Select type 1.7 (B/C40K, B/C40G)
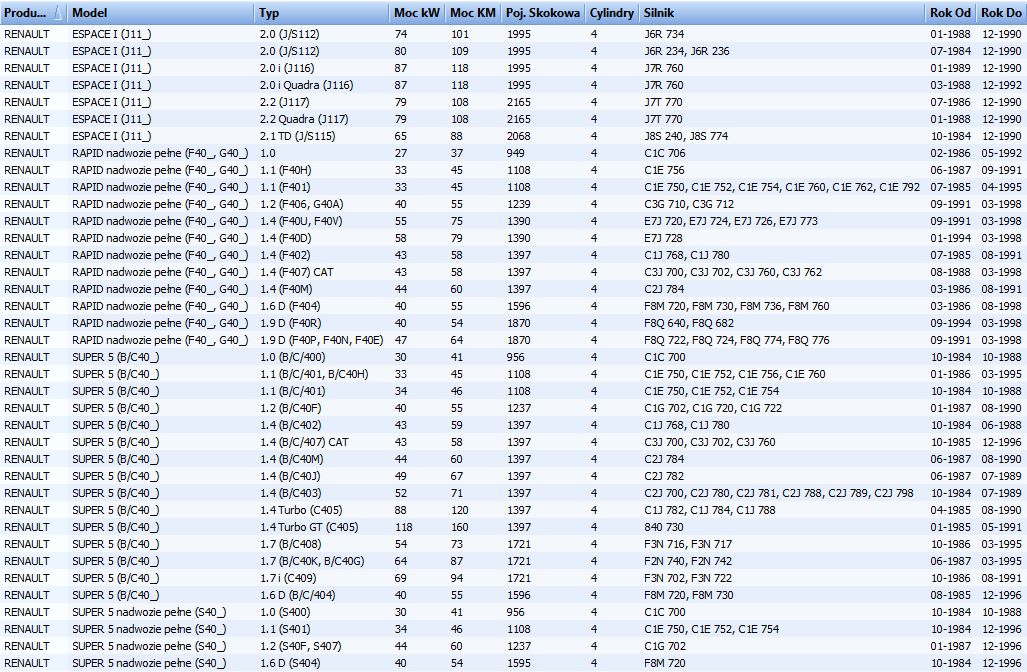The height and width of the screenshot is (672, 1027). point(312,562)
